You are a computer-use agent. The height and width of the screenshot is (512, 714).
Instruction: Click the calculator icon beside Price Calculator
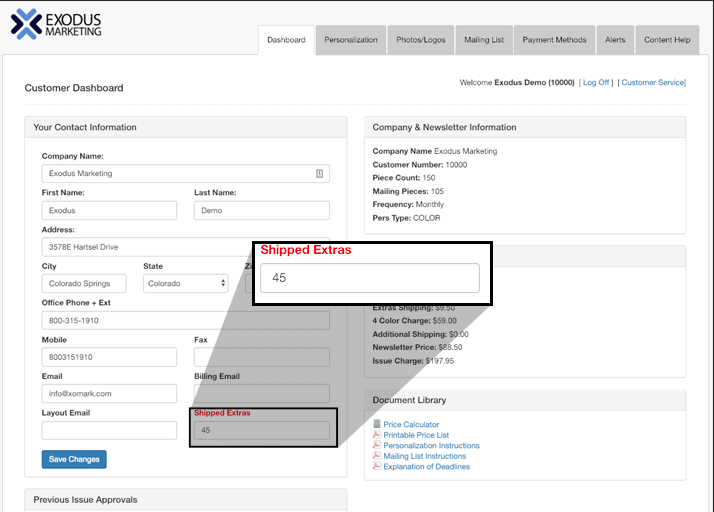(x=377, y=424)
